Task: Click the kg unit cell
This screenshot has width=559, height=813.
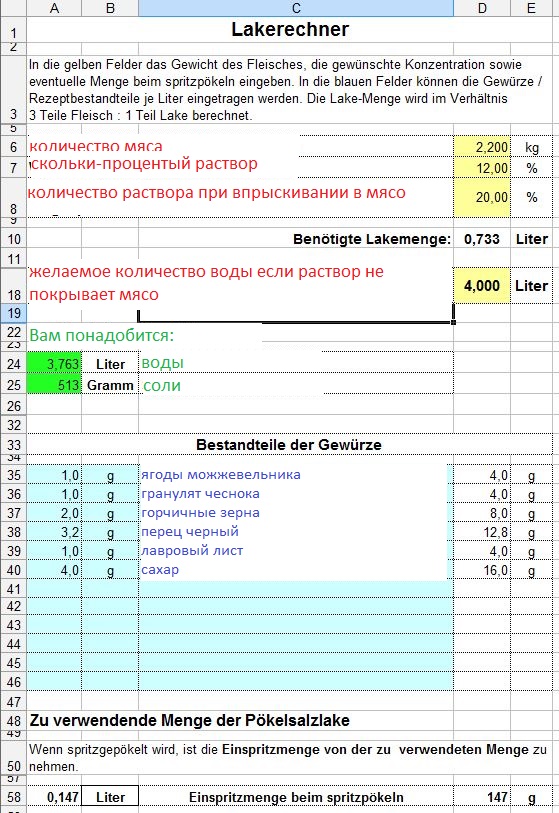Action: coord(531,147)
